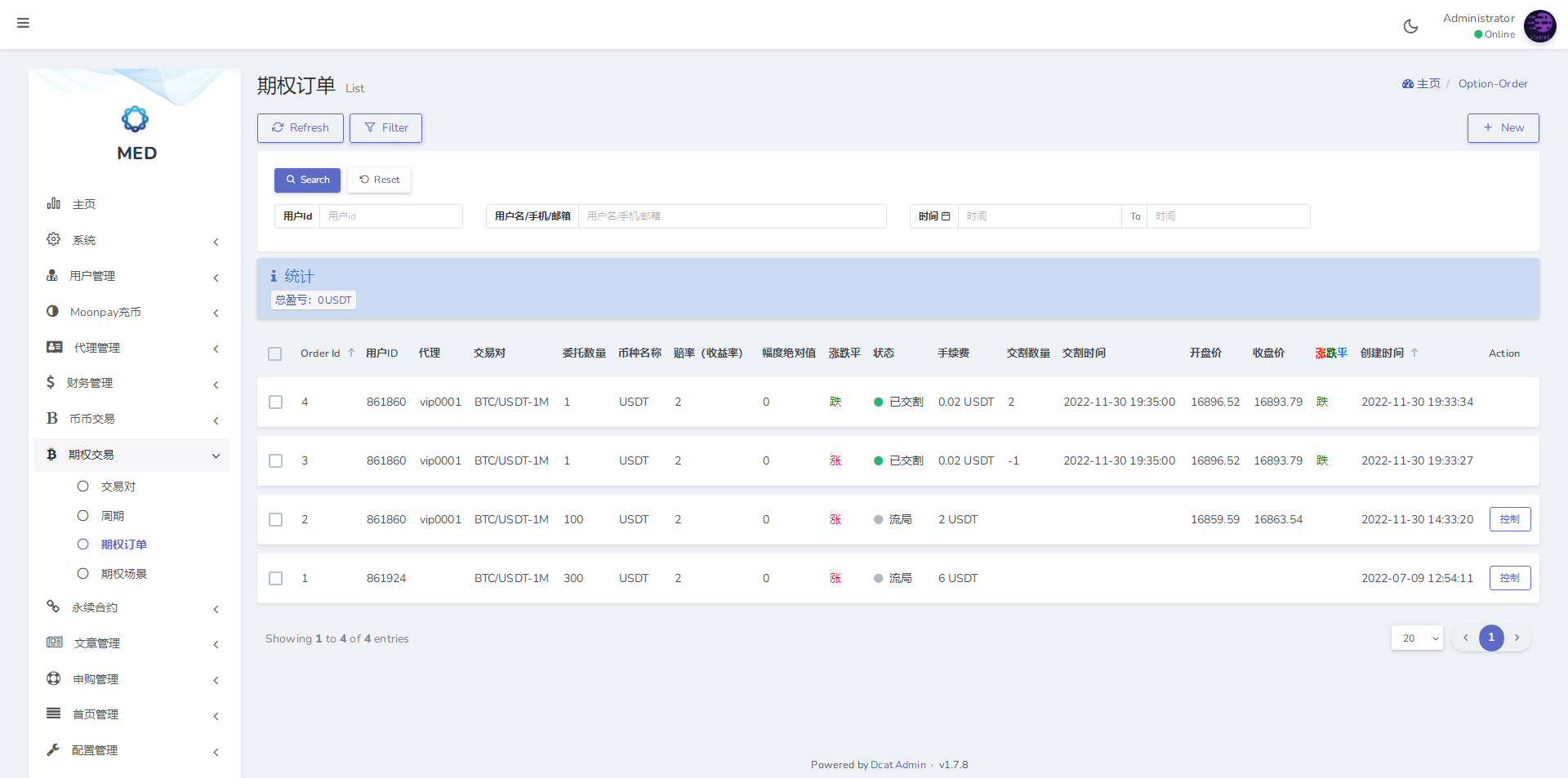Viewport: 1568px width, 778px height.
Task: Click the next page arrow
Action: pyautogui.click(x=1517, y=638)
